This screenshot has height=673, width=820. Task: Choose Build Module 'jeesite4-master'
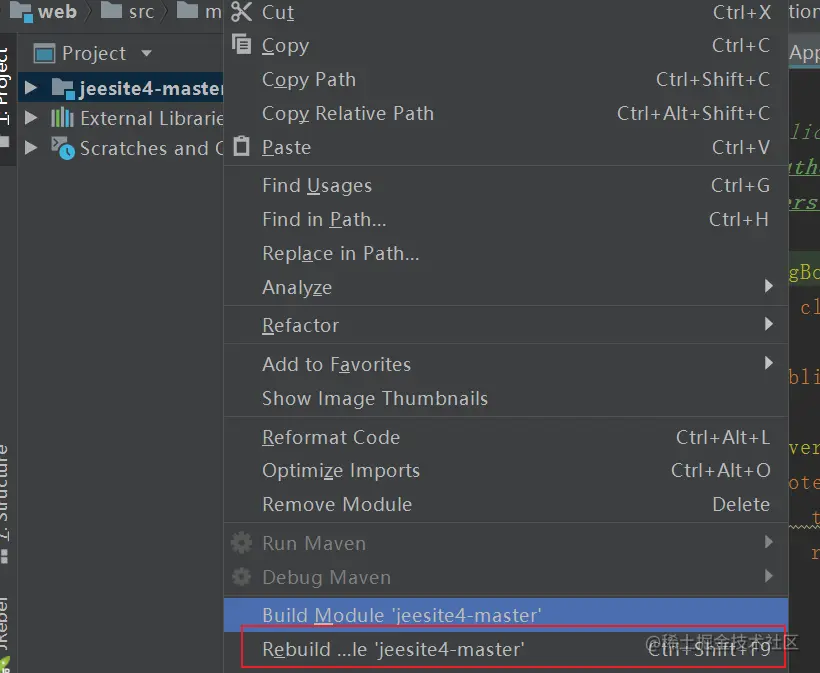(506, 615)
